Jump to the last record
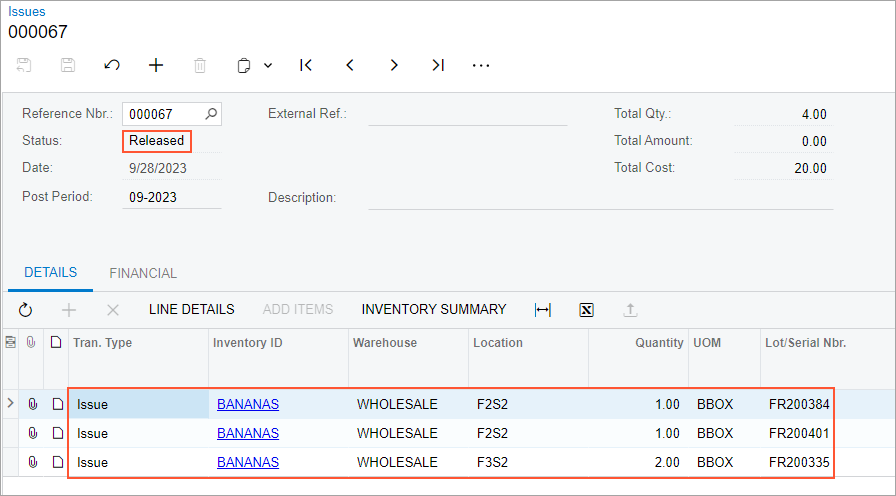The width and height of the screenshot is (896, 496). [x=438, y=65]
